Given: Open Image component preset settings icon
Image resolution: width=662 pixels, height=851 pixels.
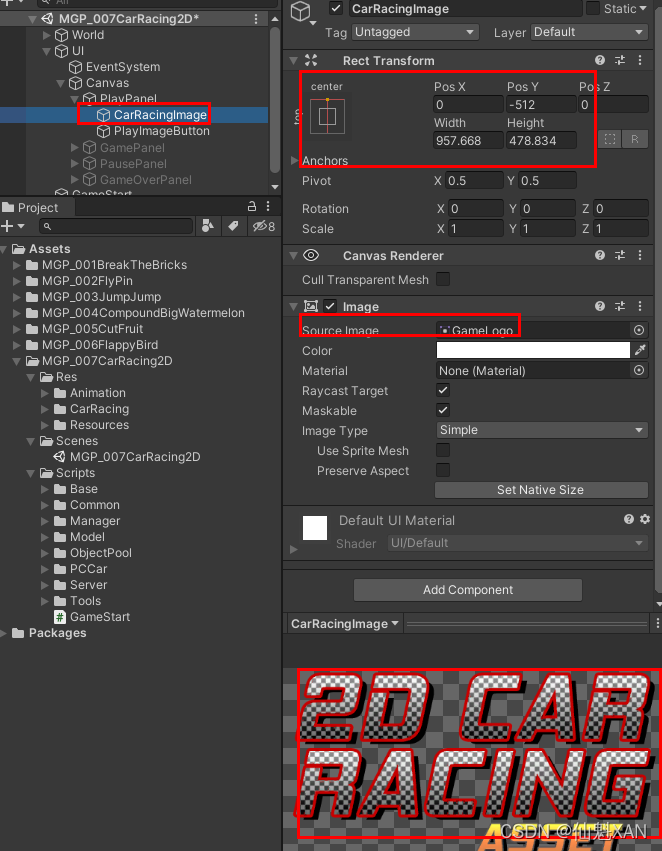Looking at the screenshot, I should 620,306.
